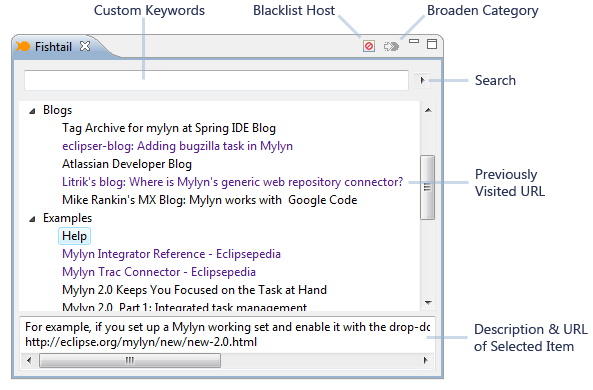Click the results list scroll-up arrow
The width and height of the screenshot is (593, 390).
428,110
